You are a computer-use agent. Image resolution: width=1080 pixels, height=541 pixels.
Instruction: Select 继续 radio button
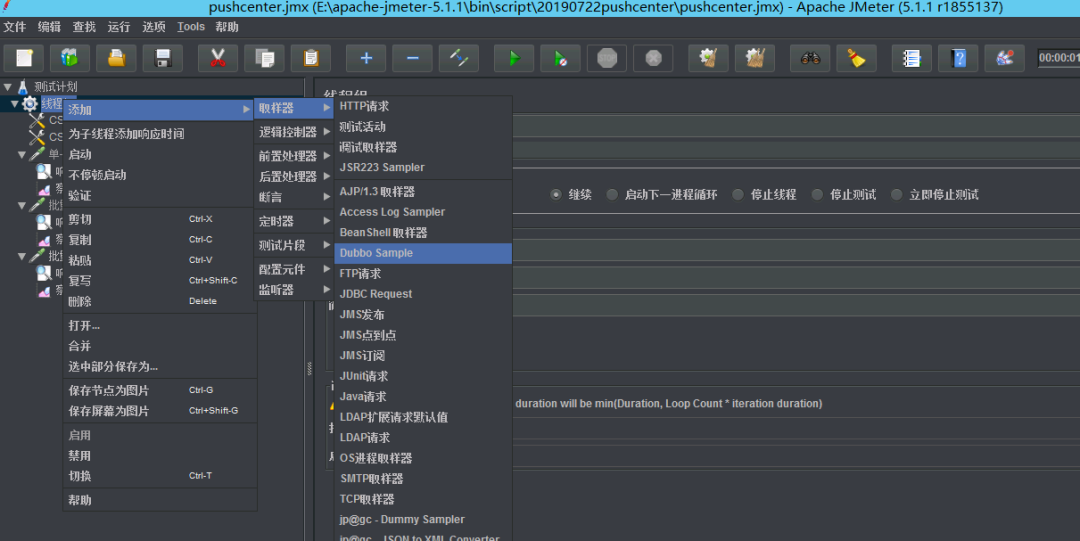point(556,195)
